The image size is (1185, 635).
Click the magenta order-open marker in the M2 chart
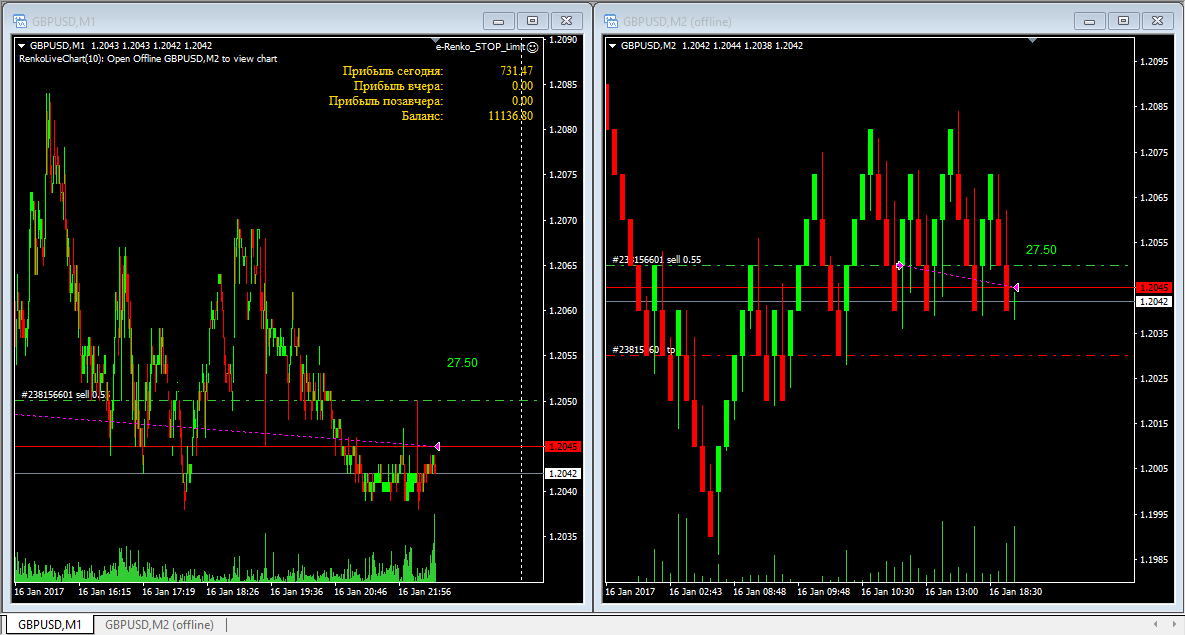click(899, 265)
